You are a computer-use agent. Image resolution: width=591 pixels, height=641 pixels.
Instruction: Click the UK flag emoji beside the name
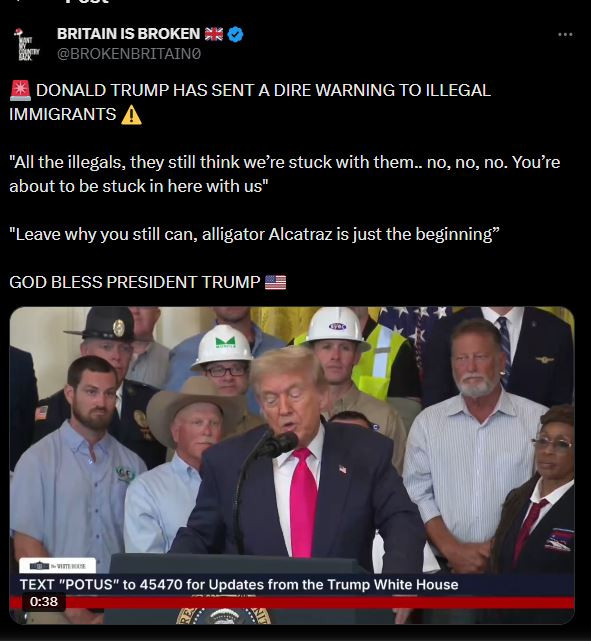[x=214, y=34]
